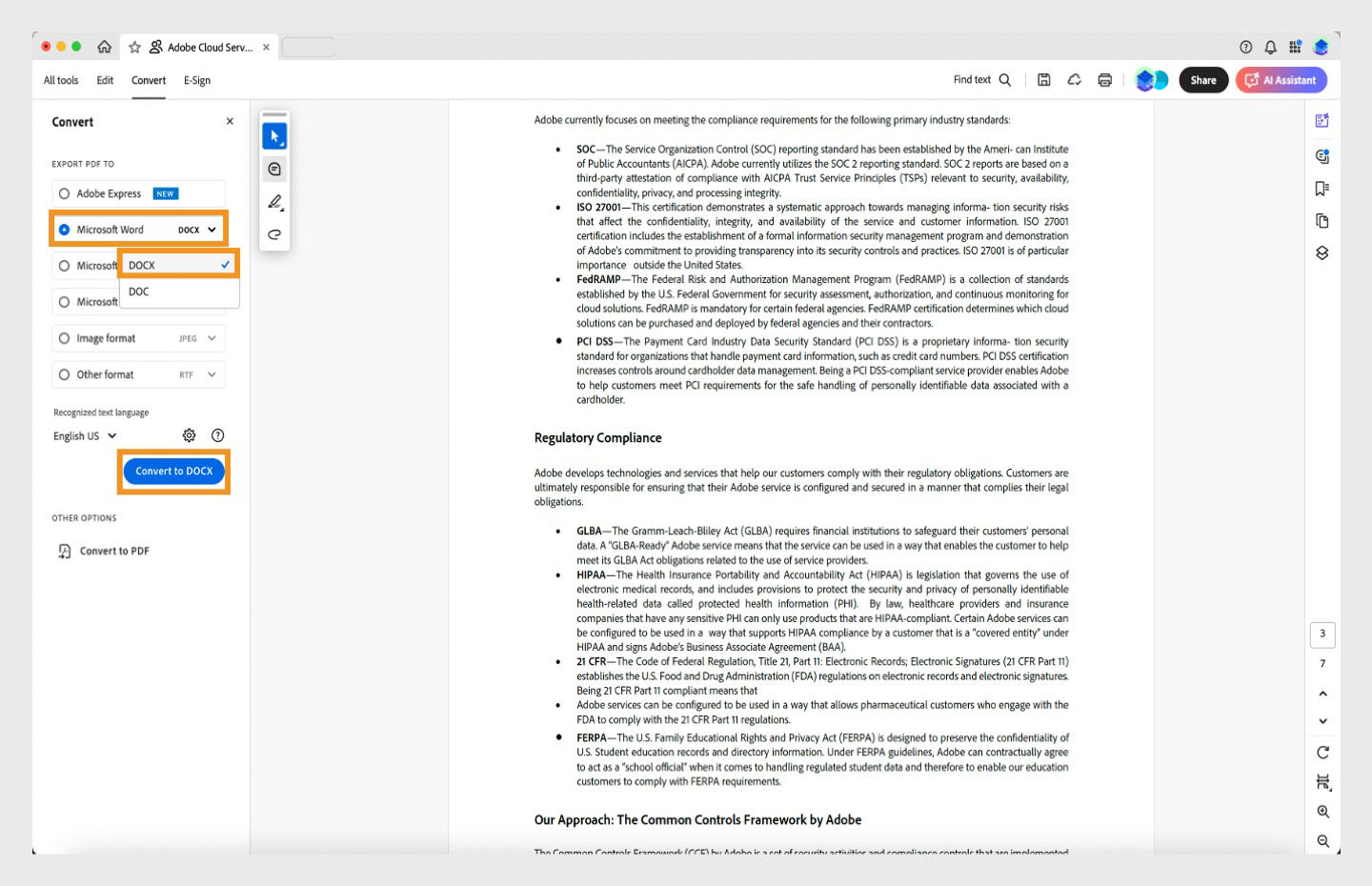Select the Adobe Express radio button

pos(64,193)
